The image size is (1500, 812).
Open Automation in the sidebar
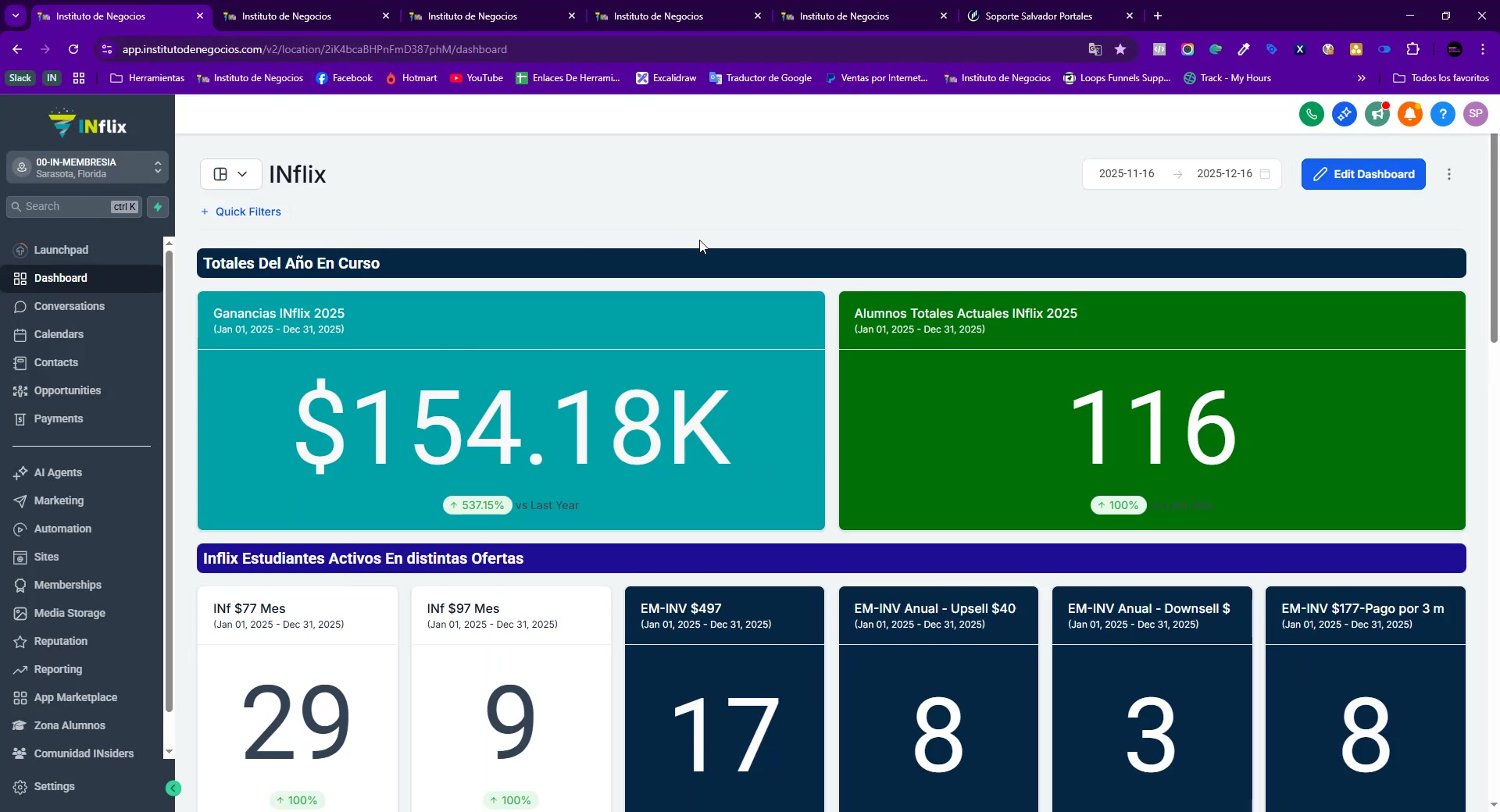pos(82,529)
